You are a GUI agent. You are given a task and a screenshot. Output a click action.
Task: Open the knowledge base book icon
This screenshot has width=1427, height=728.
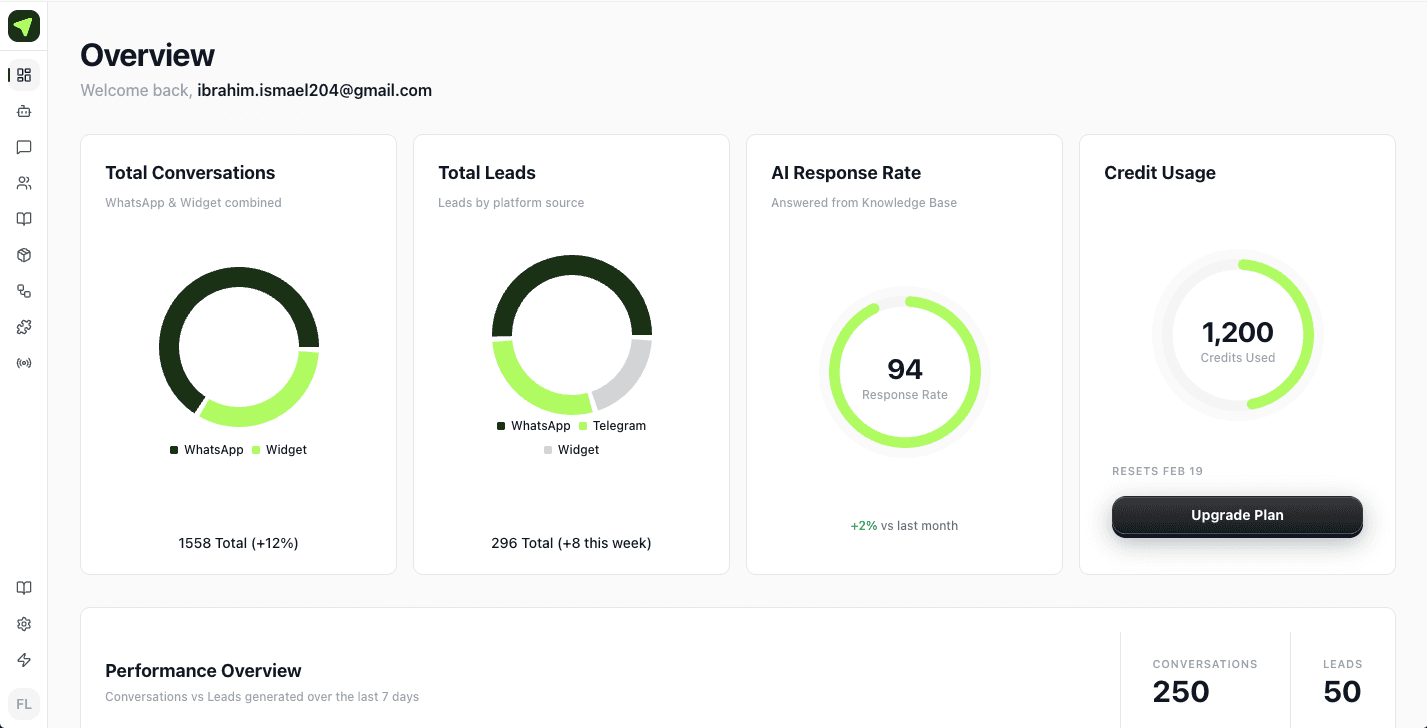click(24, 219)
